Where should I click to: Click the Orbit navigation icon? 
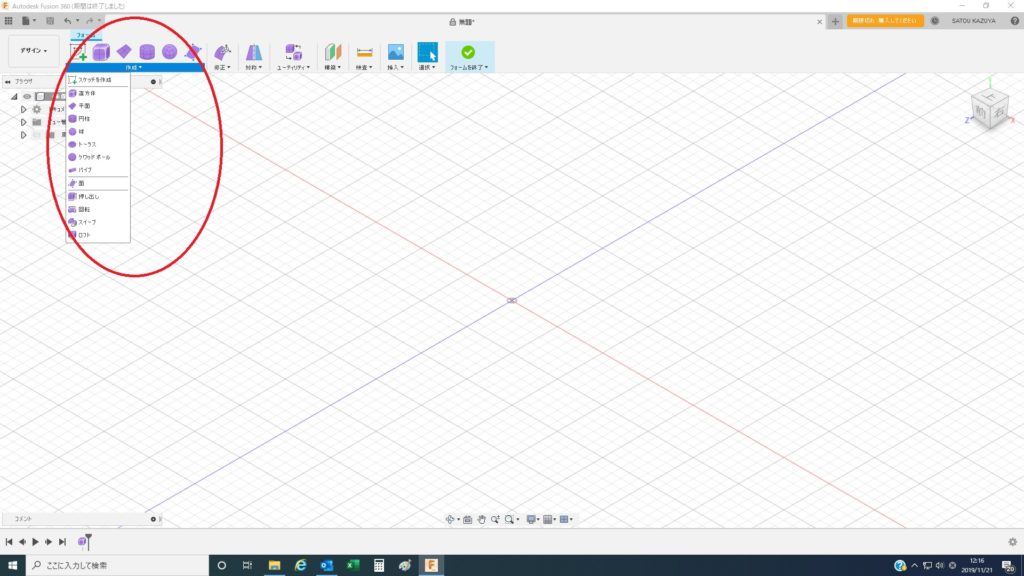(x=450, y=519)
